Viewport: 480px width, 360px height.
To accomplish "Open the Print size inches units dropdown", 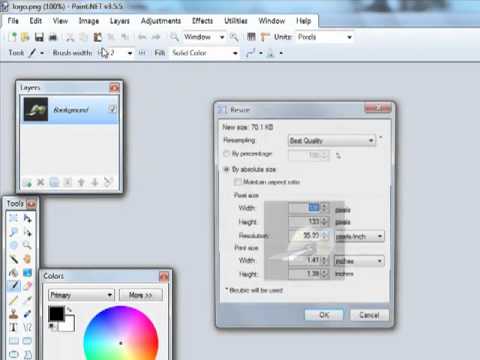I will (359, 261).
